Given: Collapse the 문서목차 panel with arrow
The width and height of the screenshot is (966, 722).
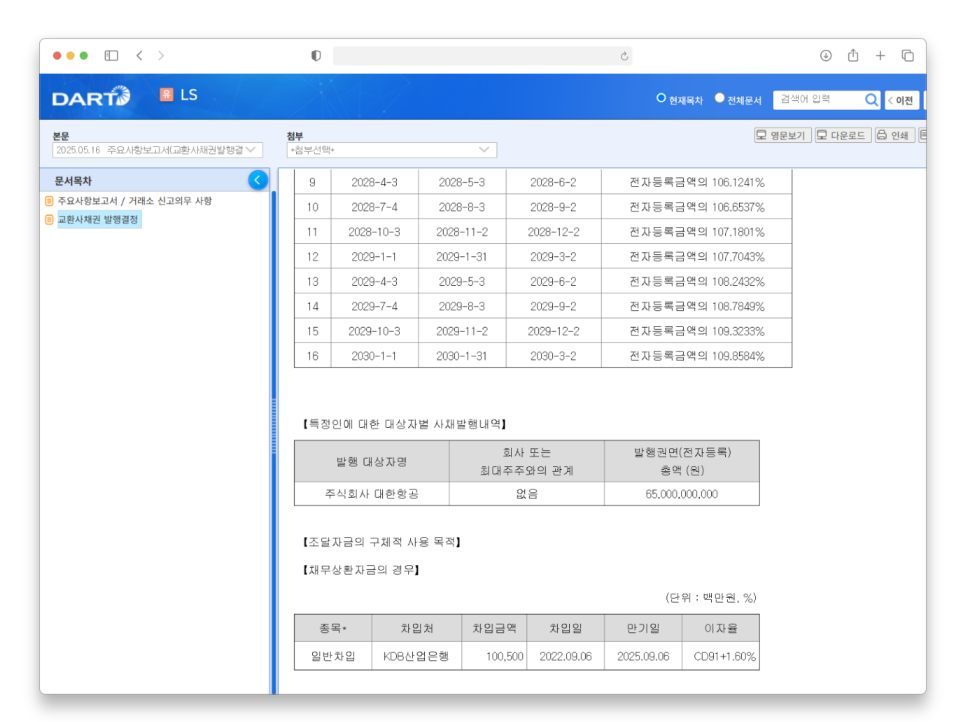Looking at the screenshot, I should (258, 180).
